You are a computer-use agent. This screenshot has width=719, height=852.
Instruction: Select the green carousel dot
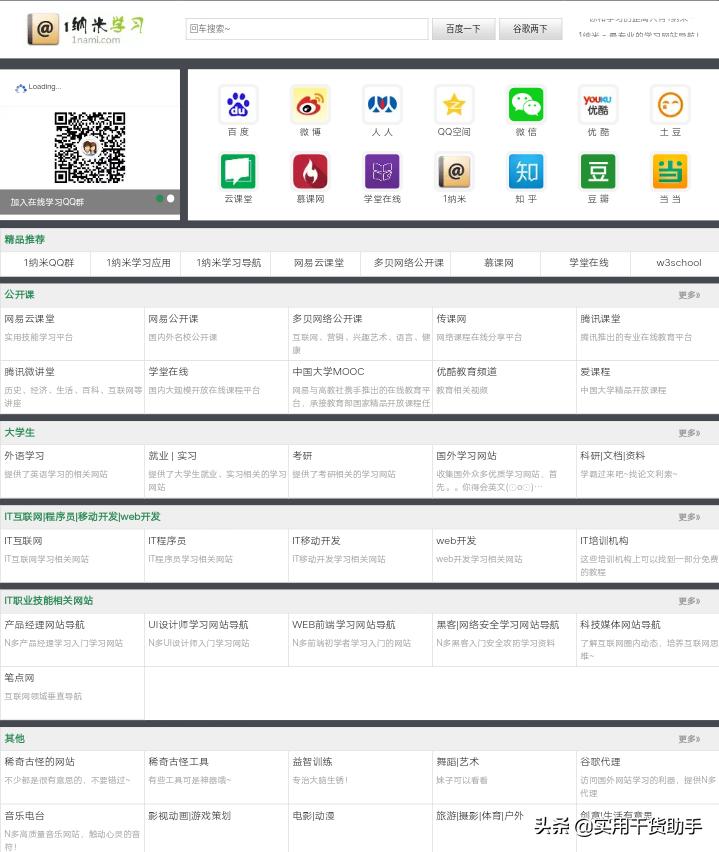coord(160,198)
